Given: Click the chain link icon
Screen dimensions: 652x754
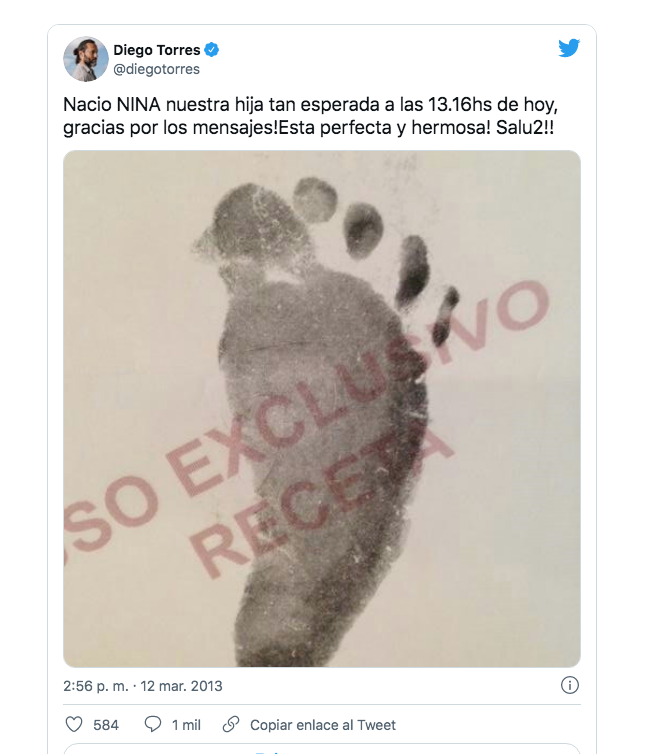Looking at the screenshot, I should pos(231,724).
